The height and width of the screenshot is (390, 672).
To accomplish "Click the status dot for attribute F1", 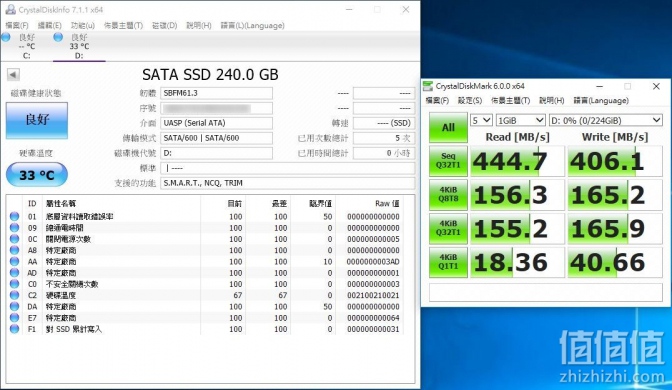I will (15, 329).
